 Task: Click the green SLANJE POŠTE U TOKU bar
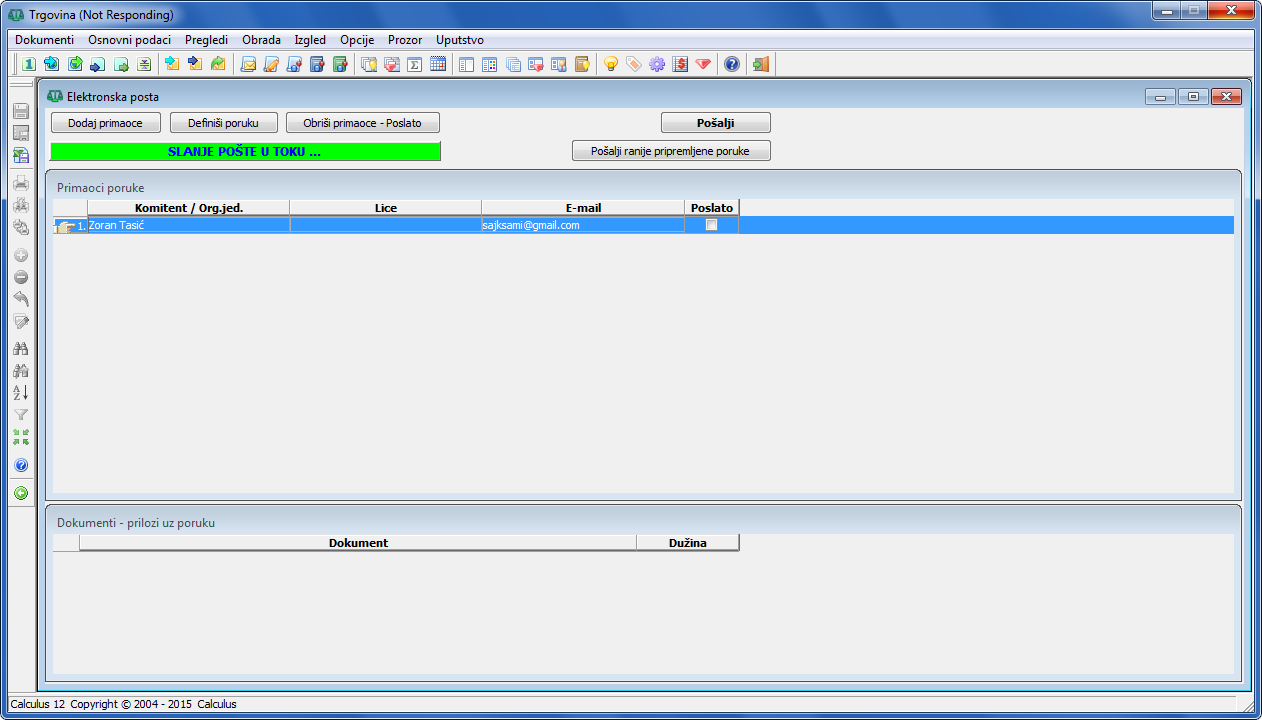245,152
